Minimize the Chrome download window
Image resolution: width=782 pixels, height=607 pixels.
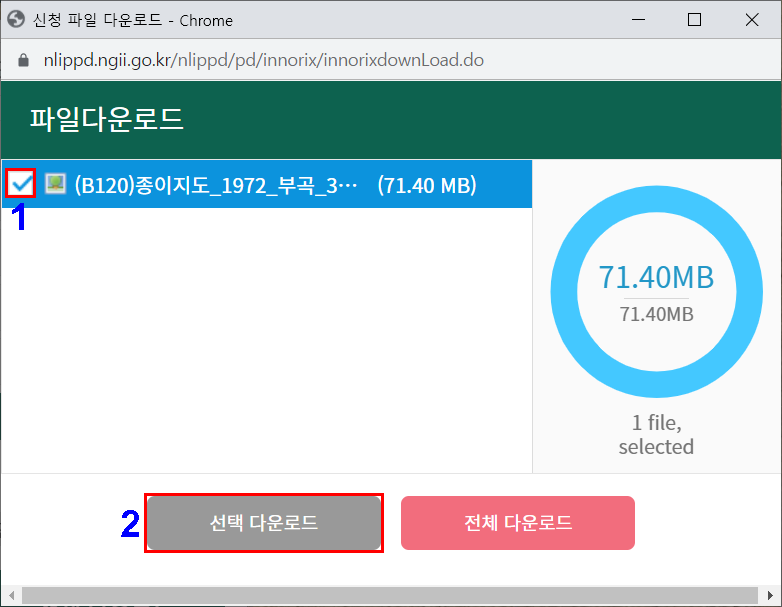click(638, 20)
